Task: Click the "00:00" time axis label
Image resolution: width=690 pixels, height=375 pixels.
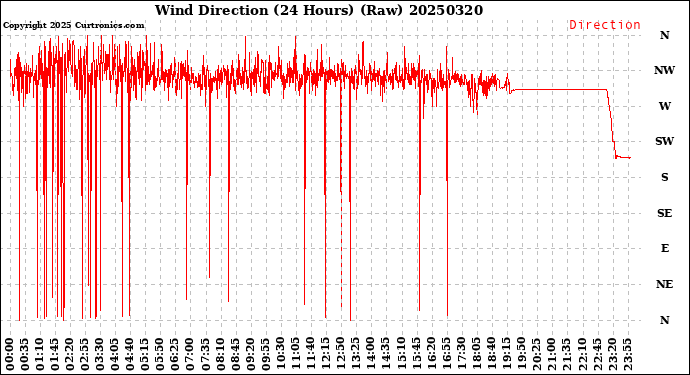Action: point(10,355)
